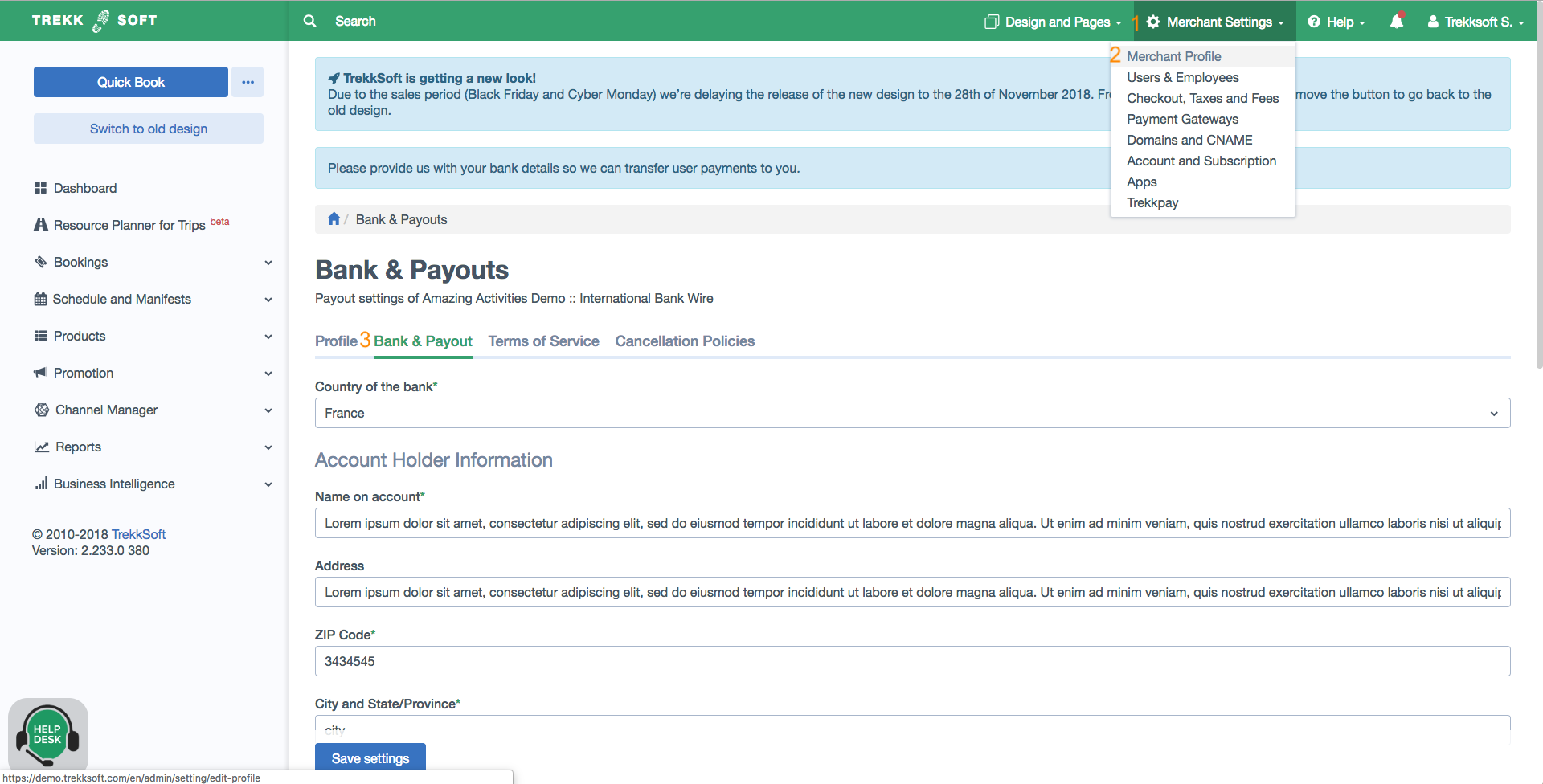This screenshot has height=784, width=1543.
Task: Open the TrekkSoft copyright link
Action: pos(138,534)
